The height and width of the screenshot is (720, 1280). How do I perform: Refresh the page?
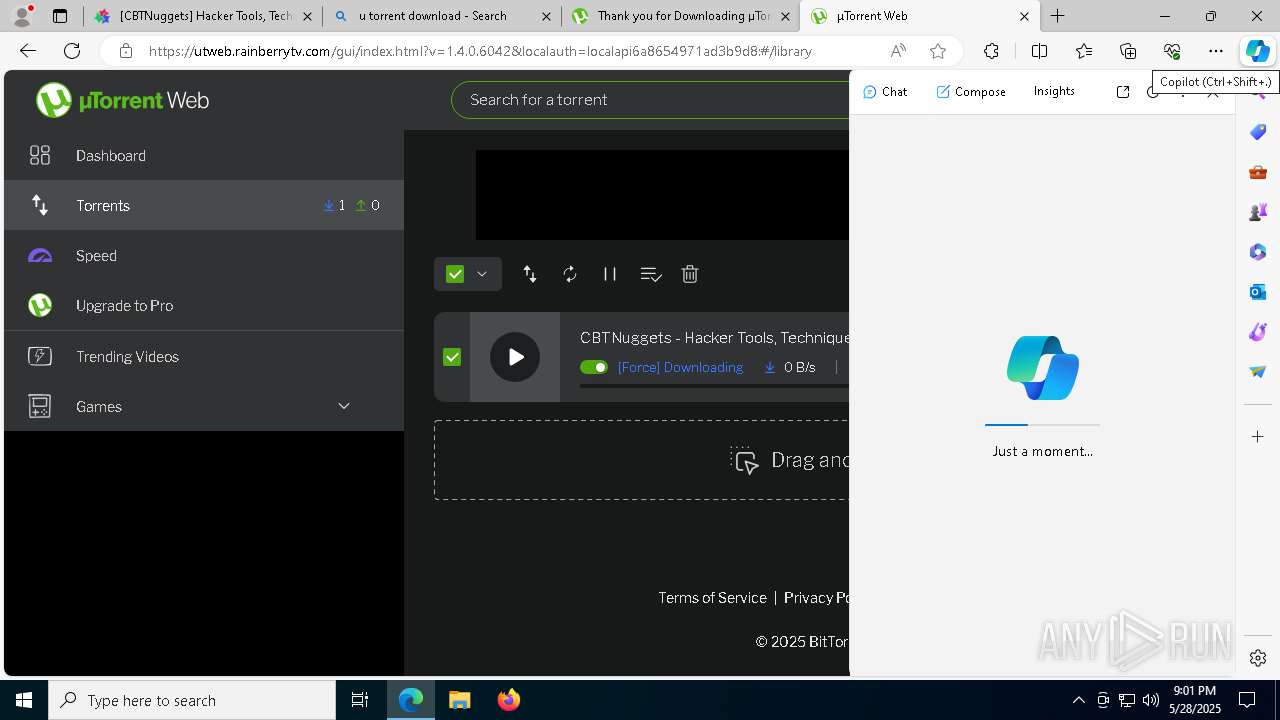click(x=72, y=51)
